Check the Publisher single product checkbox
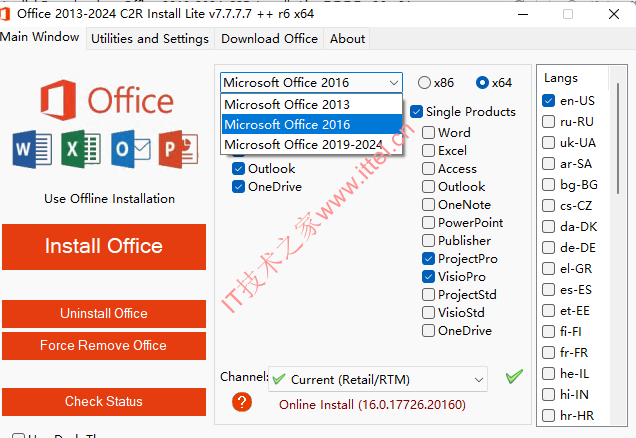This screenshot has width=636, height=438. click(x=428, y=240)
